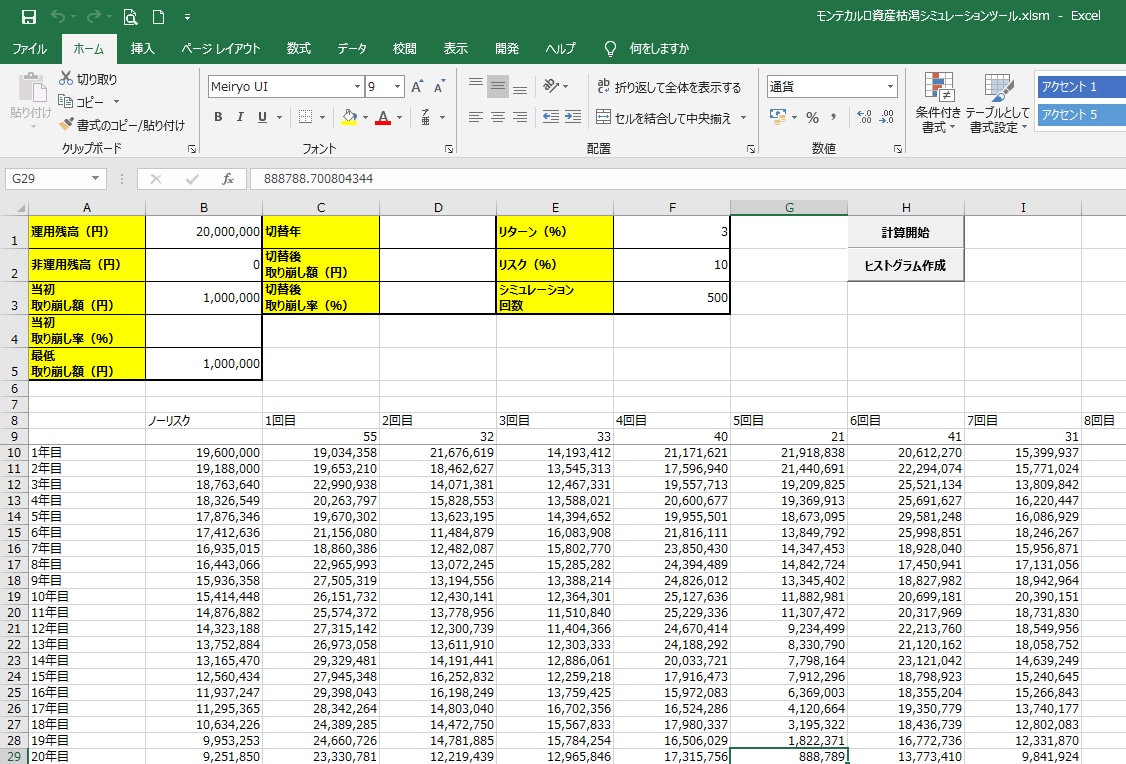Open the ファイル tab

coord(29,48)
